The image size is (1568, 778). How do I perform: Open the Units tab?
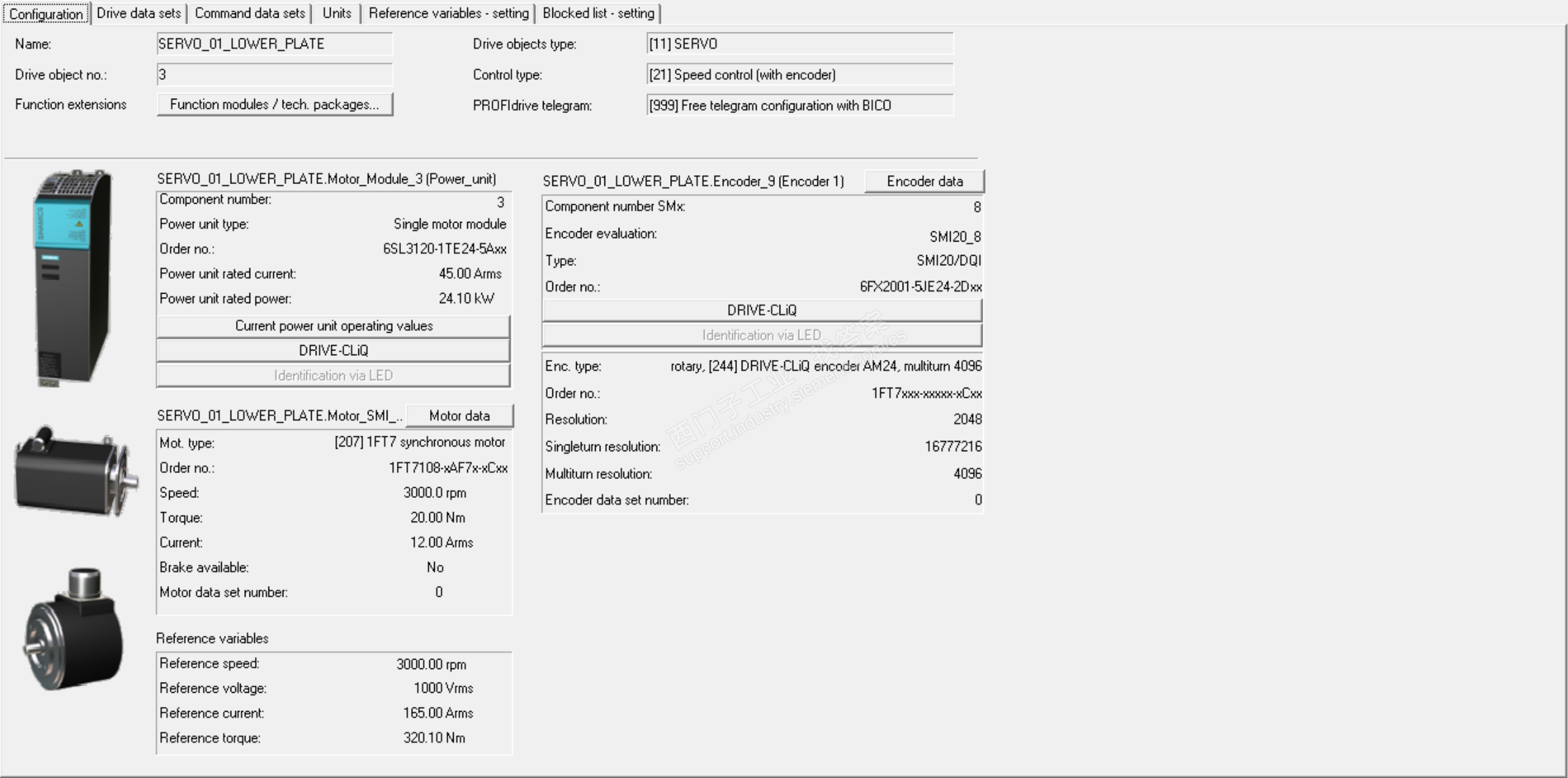click(x=337, y=13)
